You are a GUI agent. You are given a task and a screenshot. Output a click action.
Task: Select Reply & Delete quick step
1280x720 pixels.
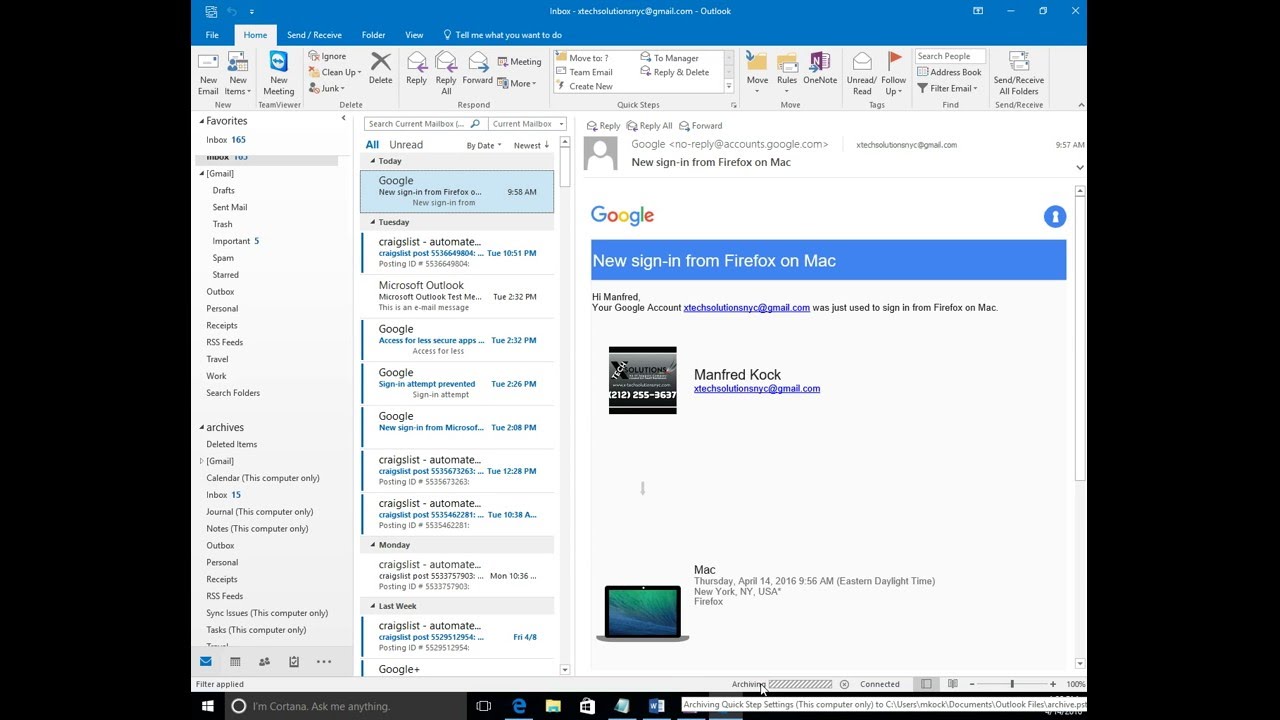point(674,72)
